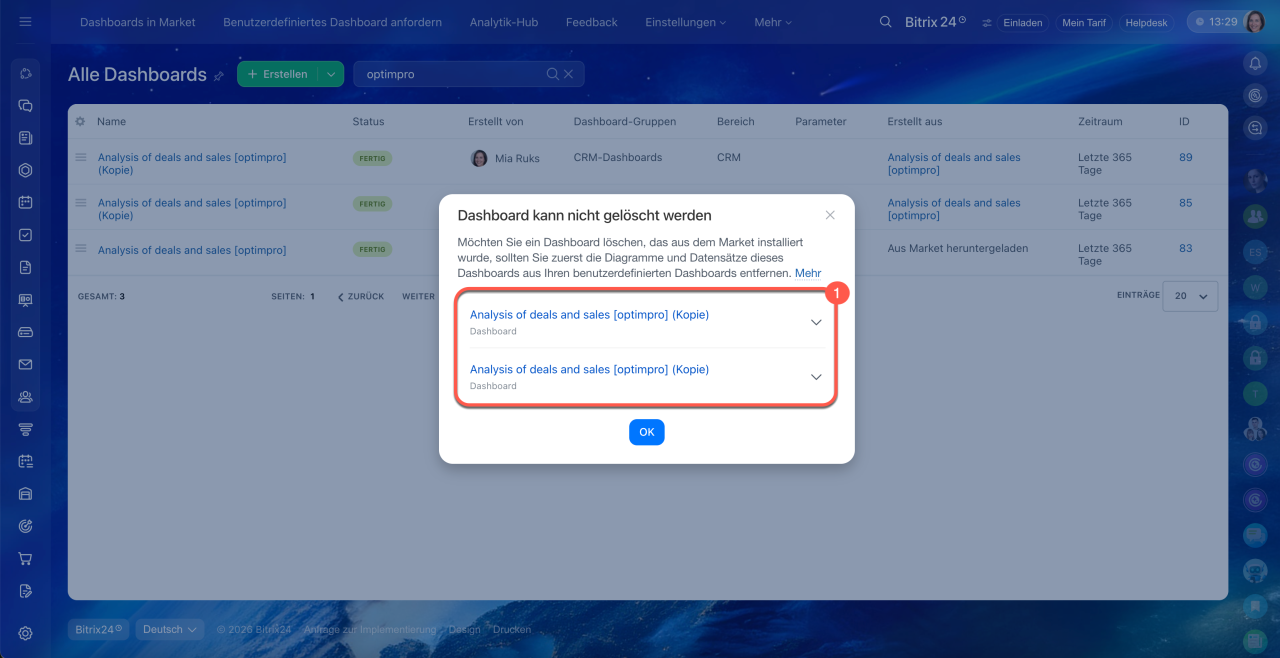Open chat search icon in right panel
The image size is (1280, 658).
(1255, 128)
